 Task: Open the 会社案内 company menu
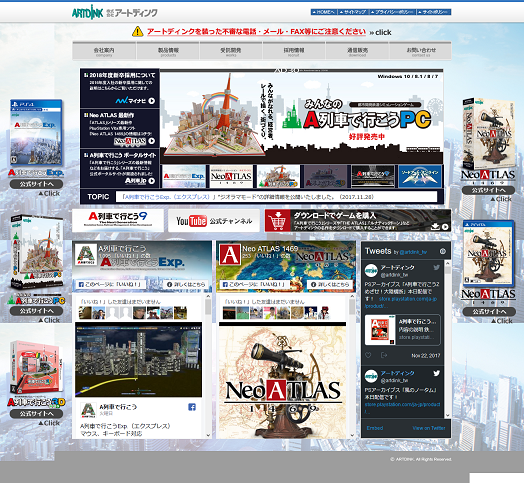point(104,51)
